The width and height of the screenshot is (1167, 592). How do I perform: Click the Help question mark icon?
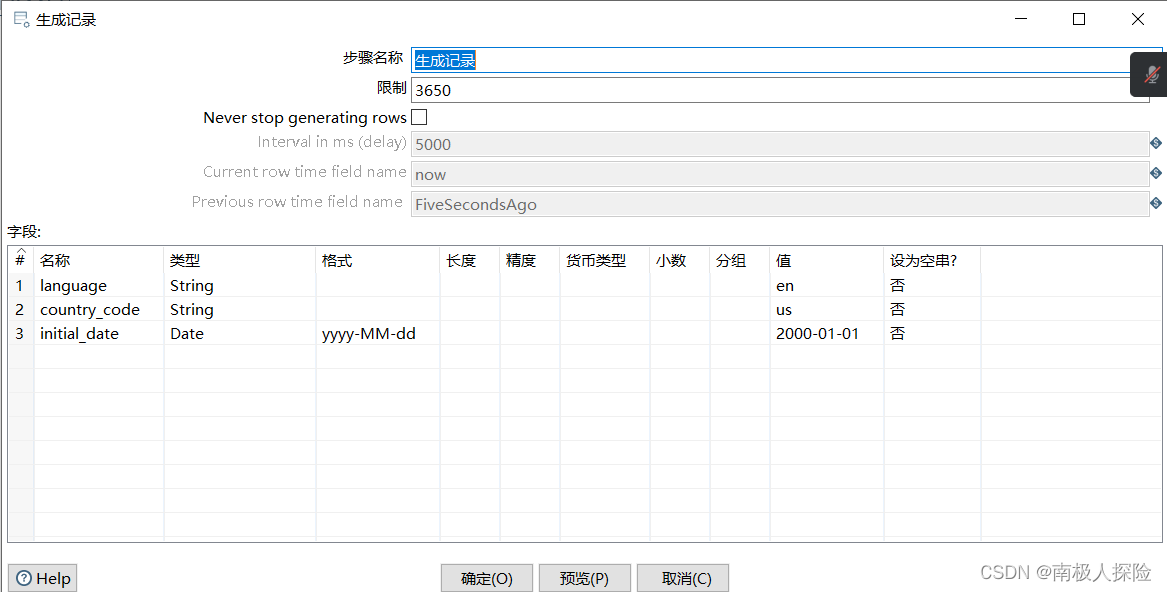24,579
